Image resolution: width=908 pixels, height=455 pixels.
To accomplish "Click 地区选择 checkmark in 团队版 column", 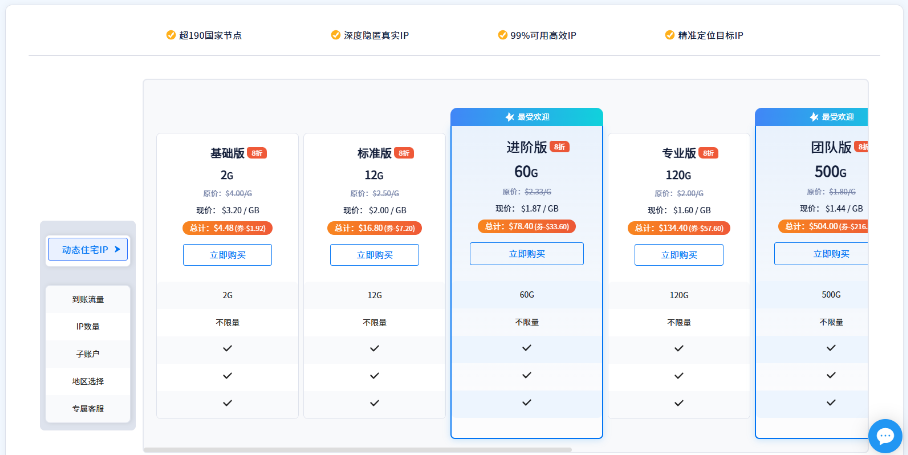I will (831, 375).
